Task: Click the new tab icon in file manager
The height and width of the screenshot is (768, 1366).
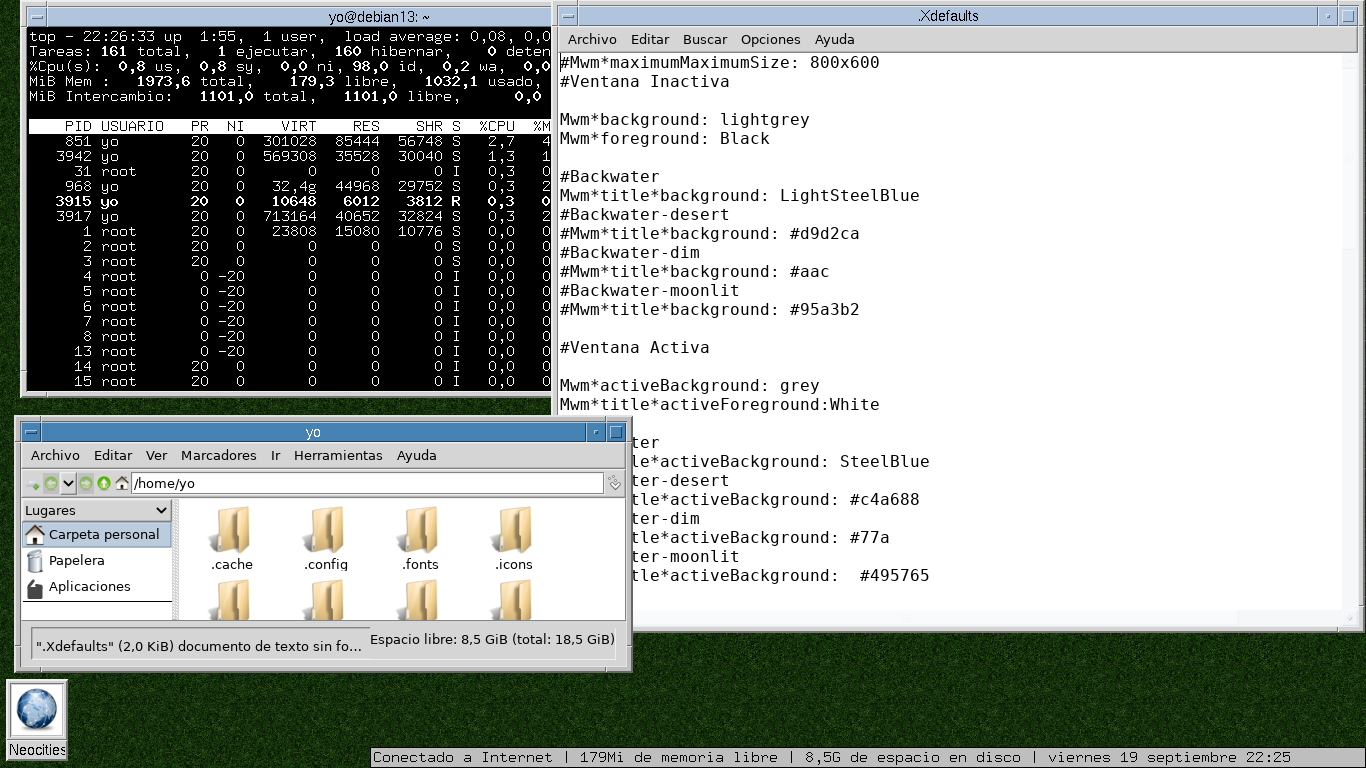Action: coord(33,484)
